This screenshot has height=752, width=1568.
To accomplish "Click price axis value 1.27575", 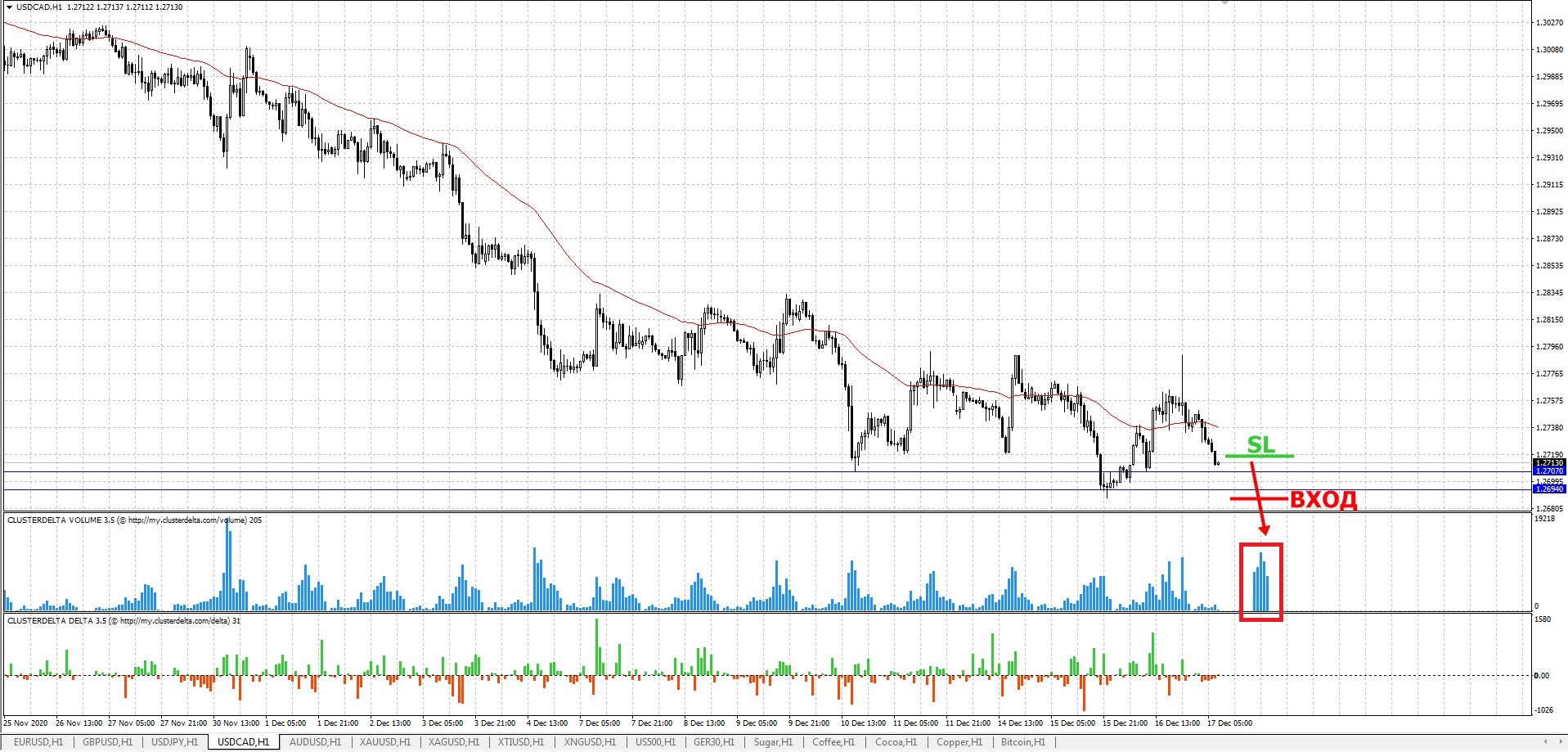I will click(x=1549, y=401).
